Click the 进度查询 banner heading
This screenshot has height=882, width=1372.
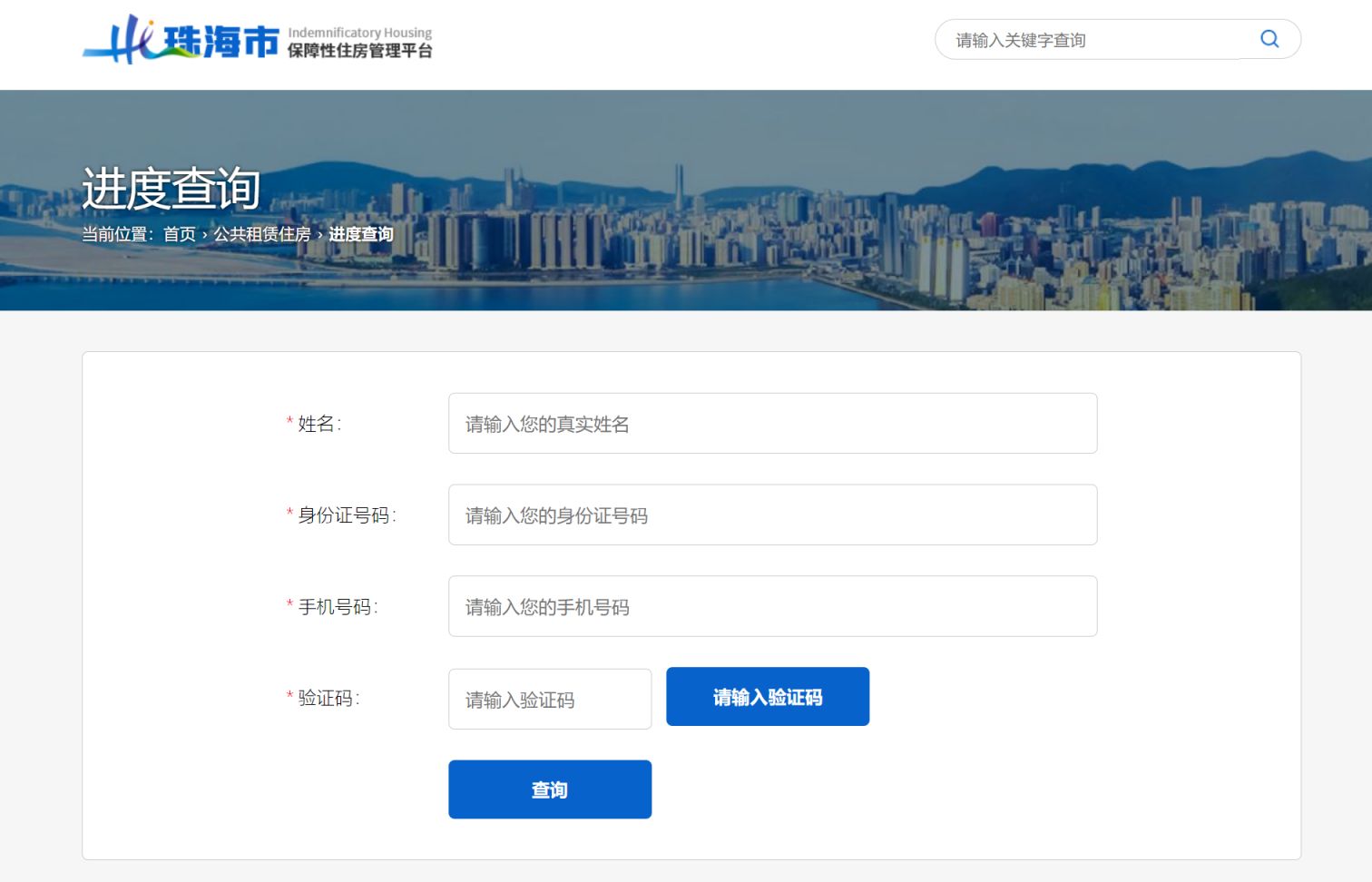[171, 188]
